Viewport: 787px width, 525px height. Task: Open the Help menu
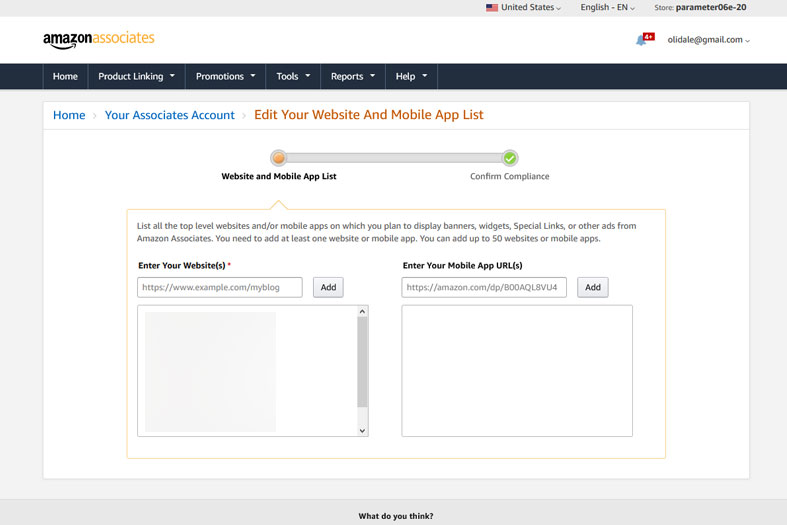click(x=410, y=76)
